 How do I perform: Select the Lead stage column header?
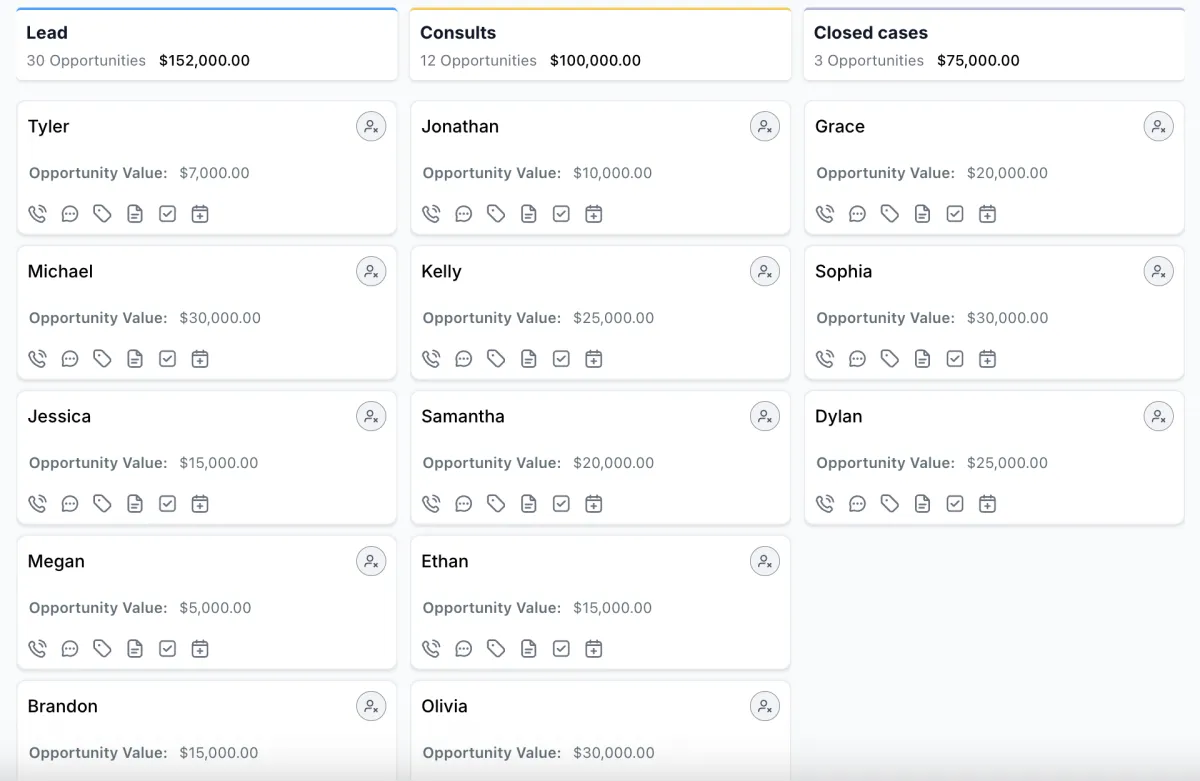(x=47, y=33)
